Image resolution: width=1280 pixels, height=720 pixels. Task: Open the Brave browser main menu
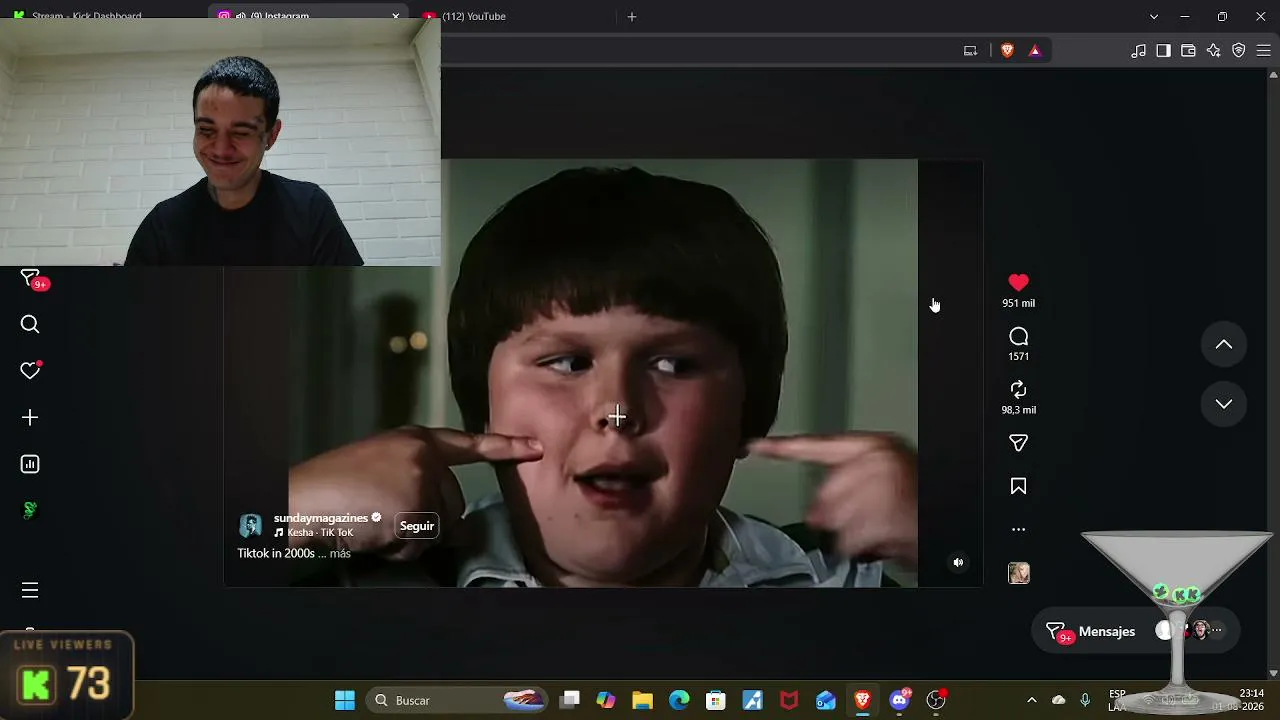(1263, 51)
